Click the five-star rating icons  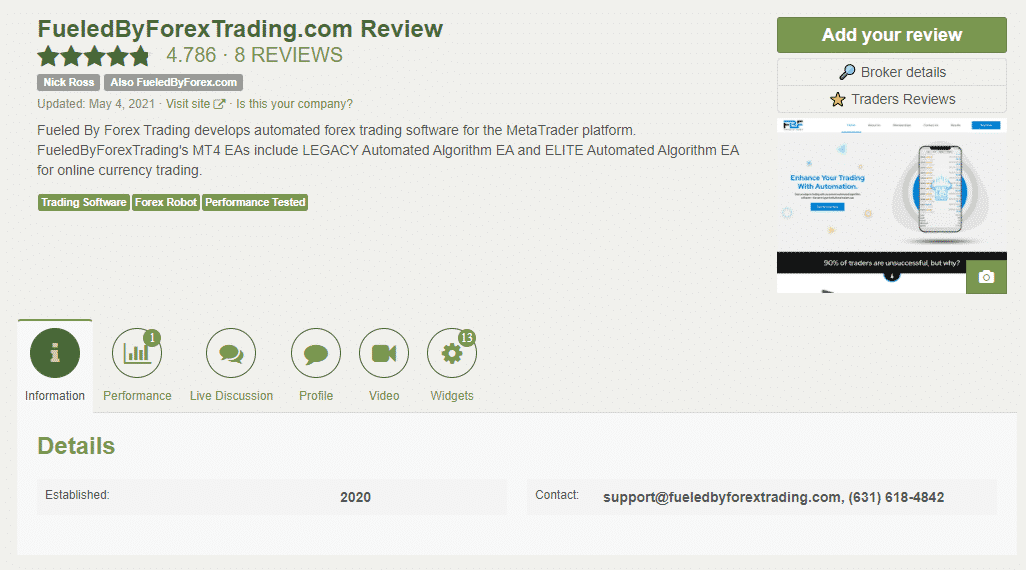94,56
